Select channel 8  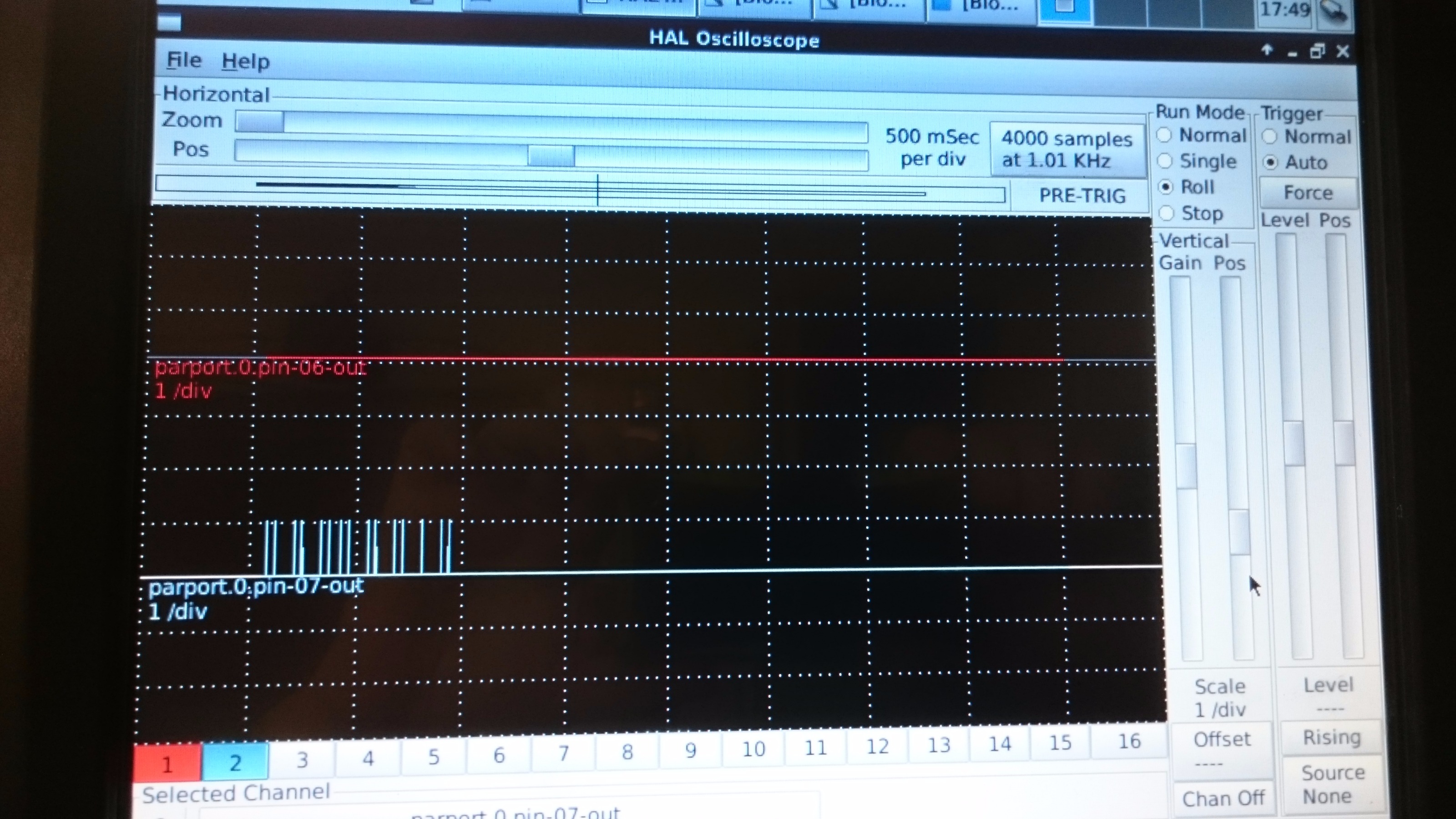click(x=627, y=751)
